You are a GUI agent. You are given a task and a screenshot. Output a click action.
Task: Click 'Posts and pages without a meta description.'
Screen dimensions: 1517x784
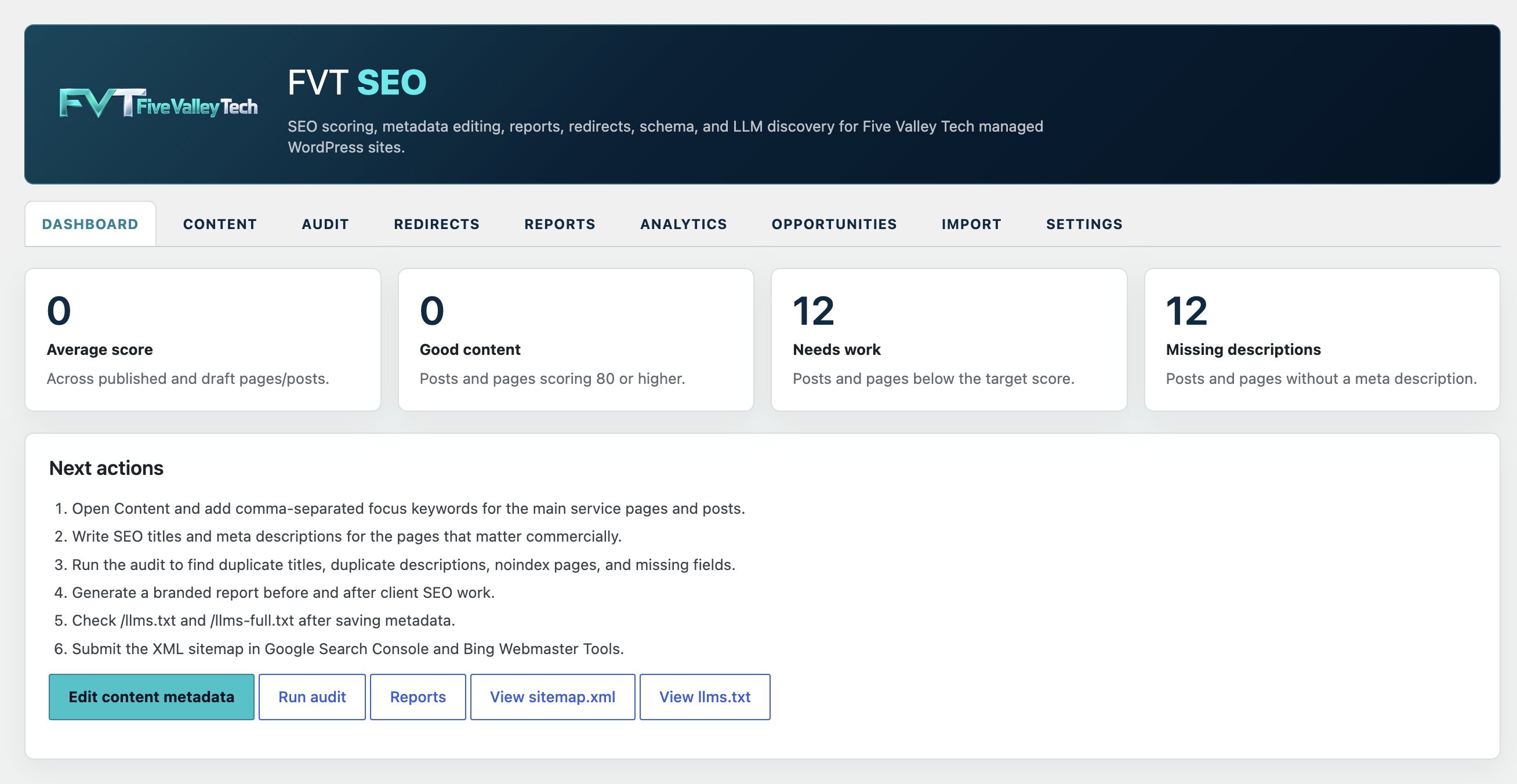tap(1322, 379)
